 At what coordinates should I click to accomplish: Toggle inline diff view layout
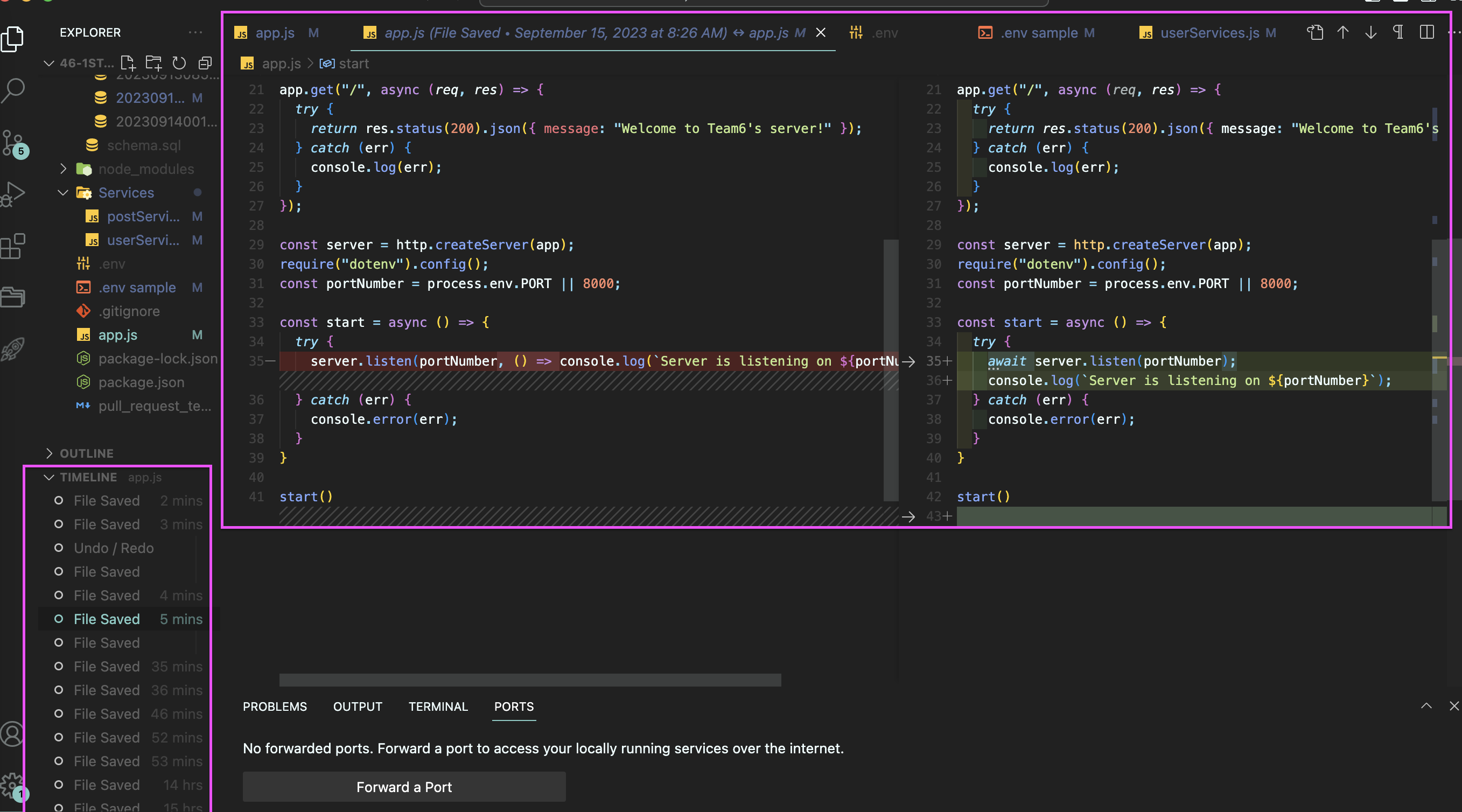[x=1426, y=32]
